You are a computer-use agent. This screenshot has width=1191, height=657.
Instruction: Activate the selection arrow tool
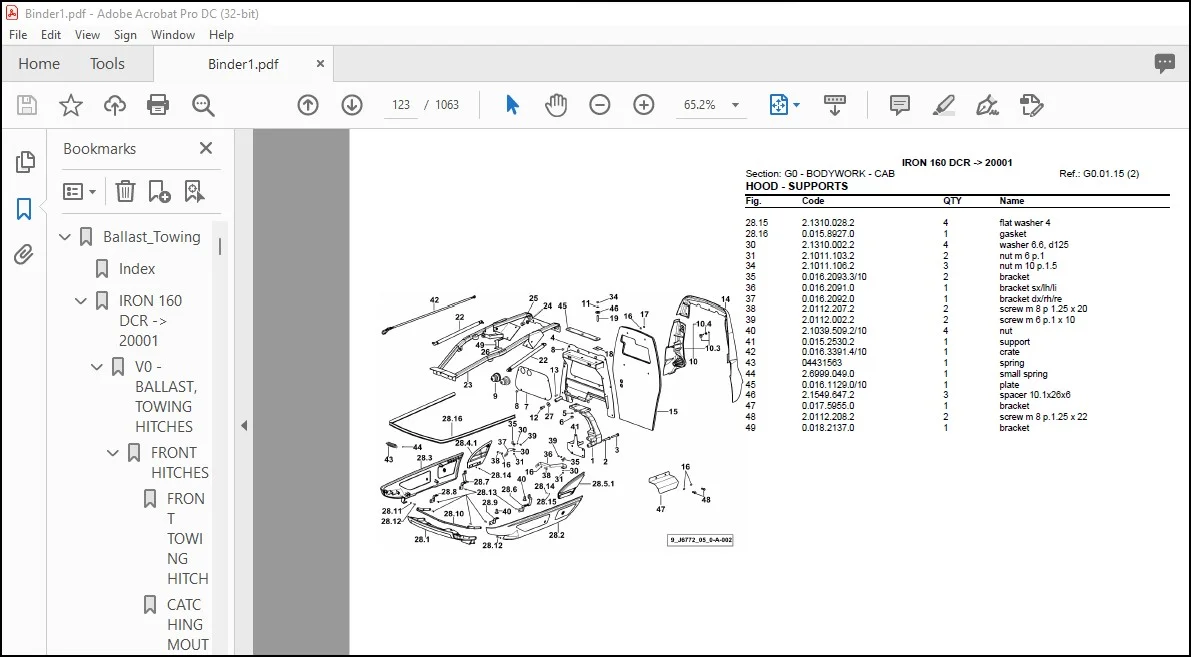pos(513,105)
